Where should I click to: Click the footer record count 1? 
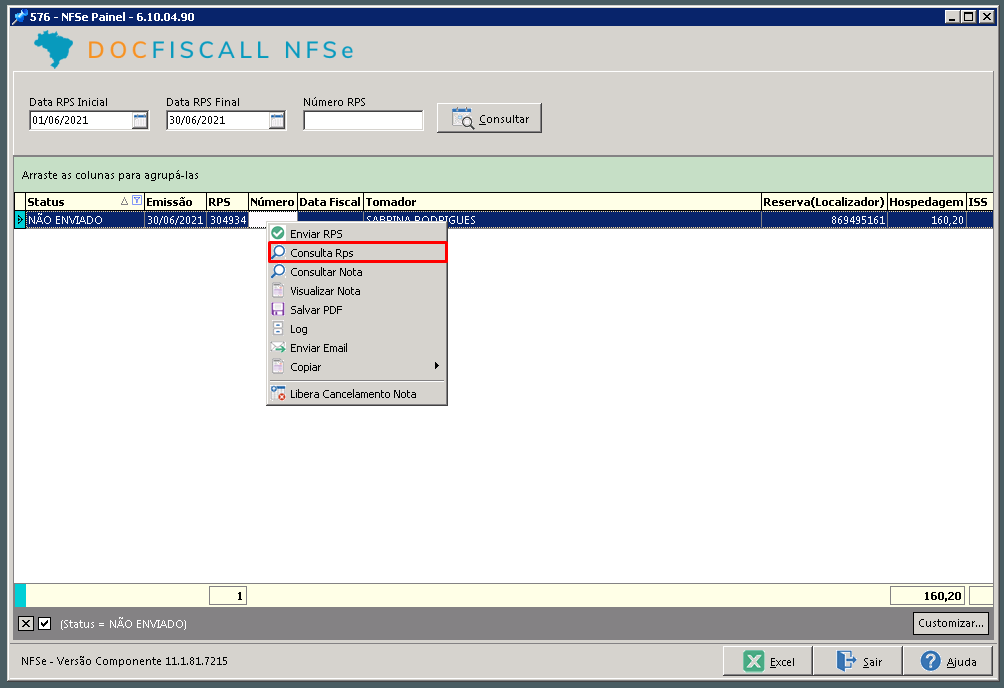point(228,596)
